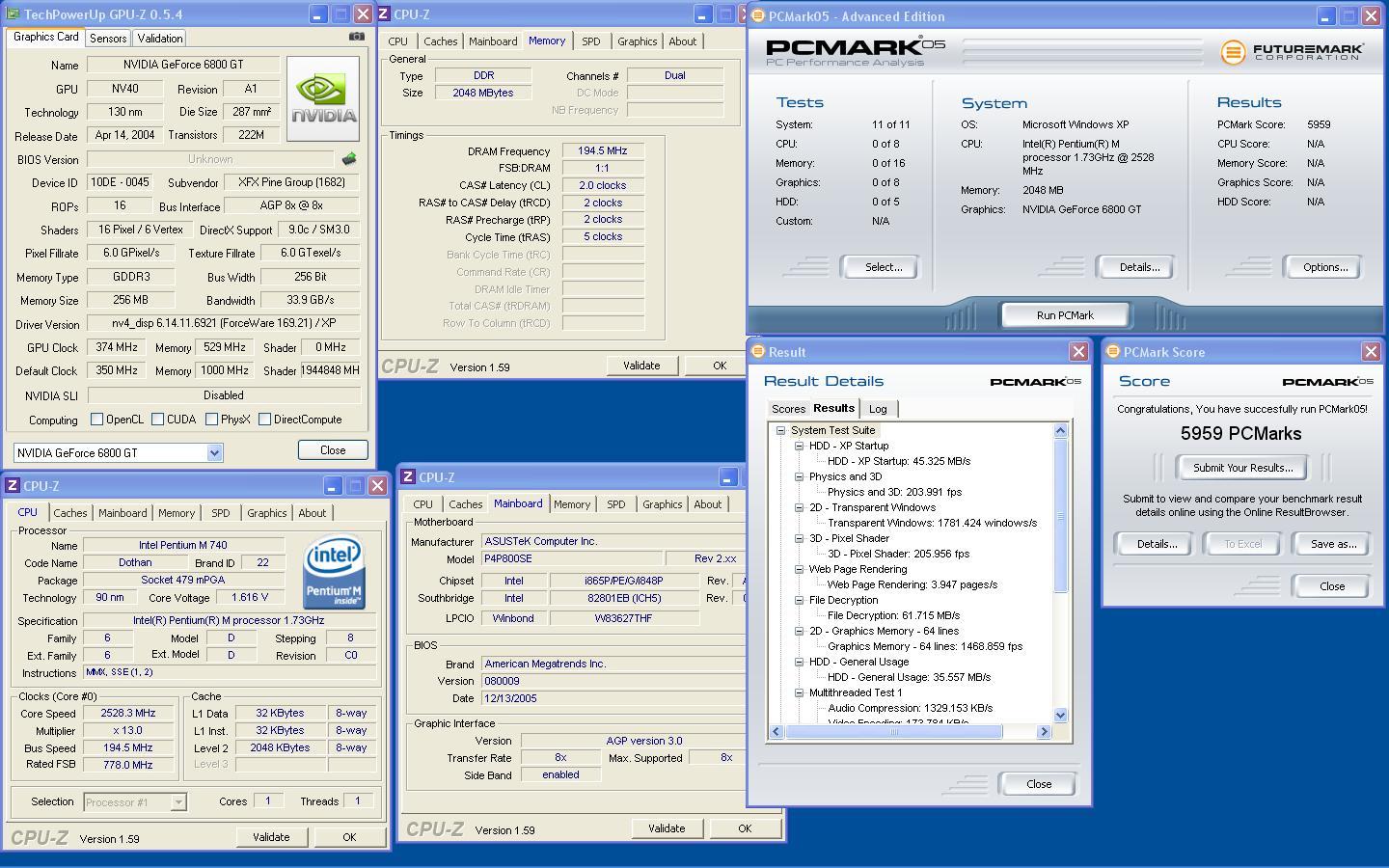Collapse the File Decryption node
The image size is (1389, 868).
pos(799,600)
